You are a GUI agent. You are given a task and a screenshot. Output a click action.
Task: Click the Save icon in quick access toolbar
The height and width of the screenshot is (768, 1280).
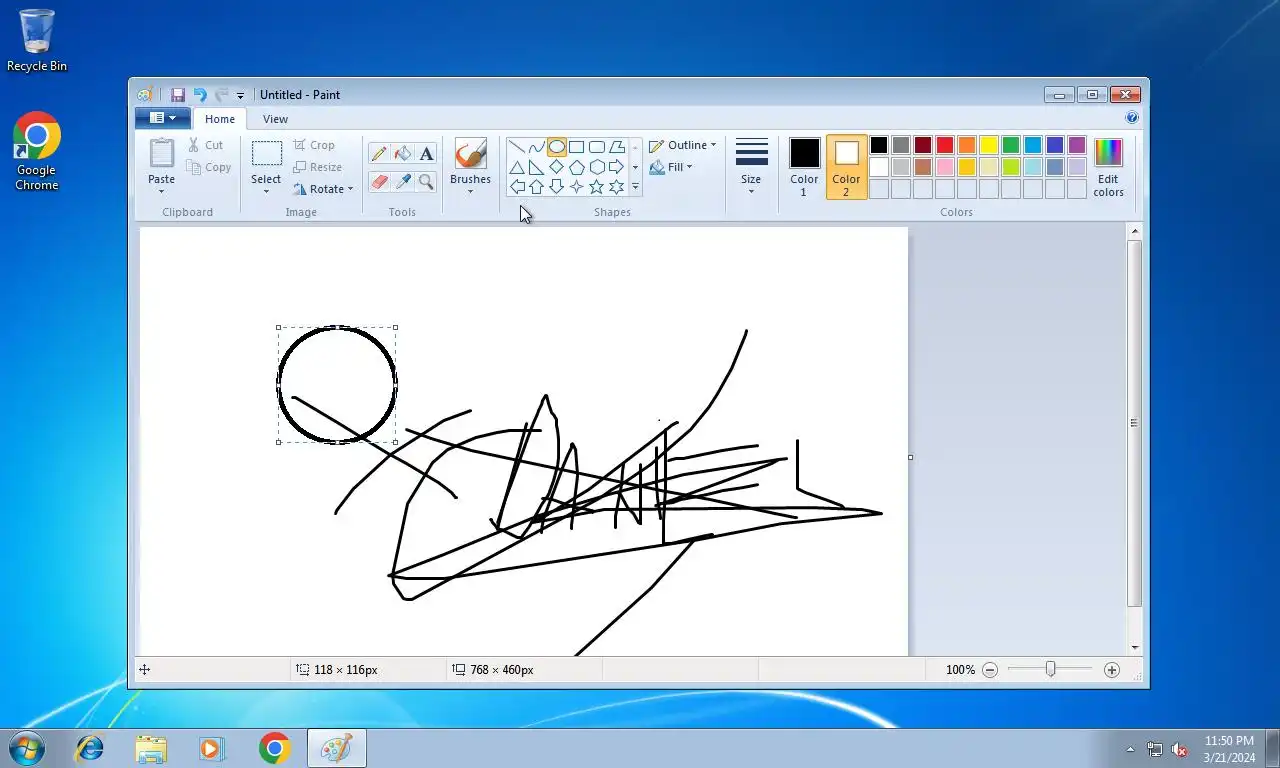[x=178, y=95]
